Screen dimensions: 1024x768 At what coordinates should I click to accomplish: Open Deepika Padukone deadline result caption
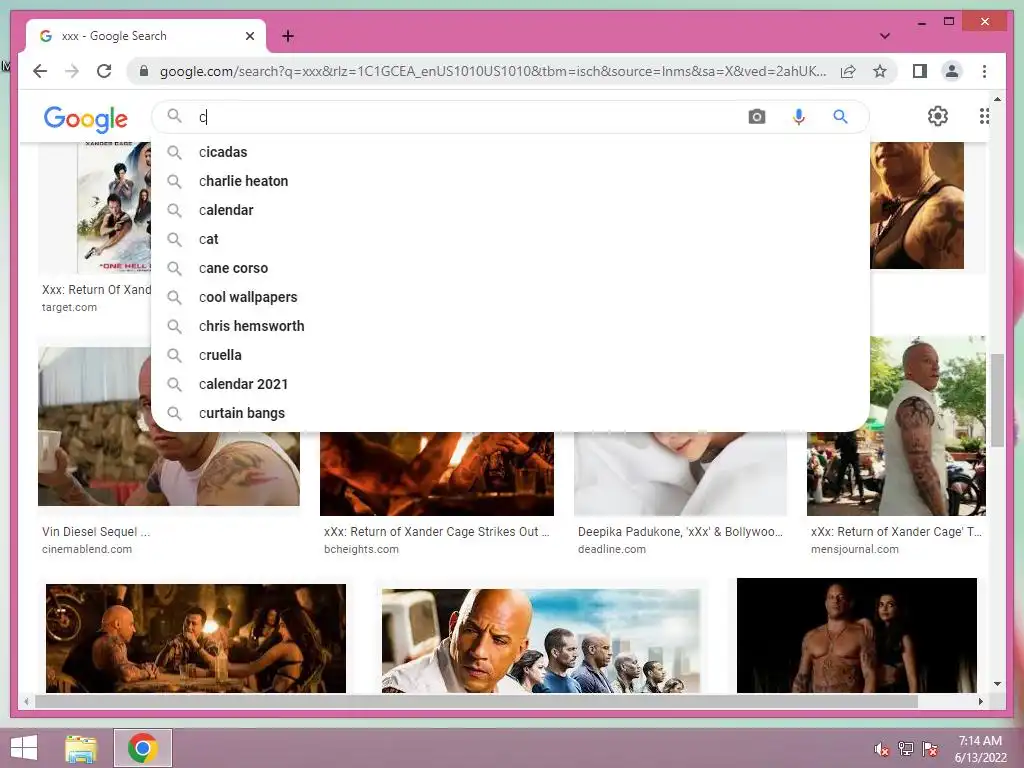680,532
